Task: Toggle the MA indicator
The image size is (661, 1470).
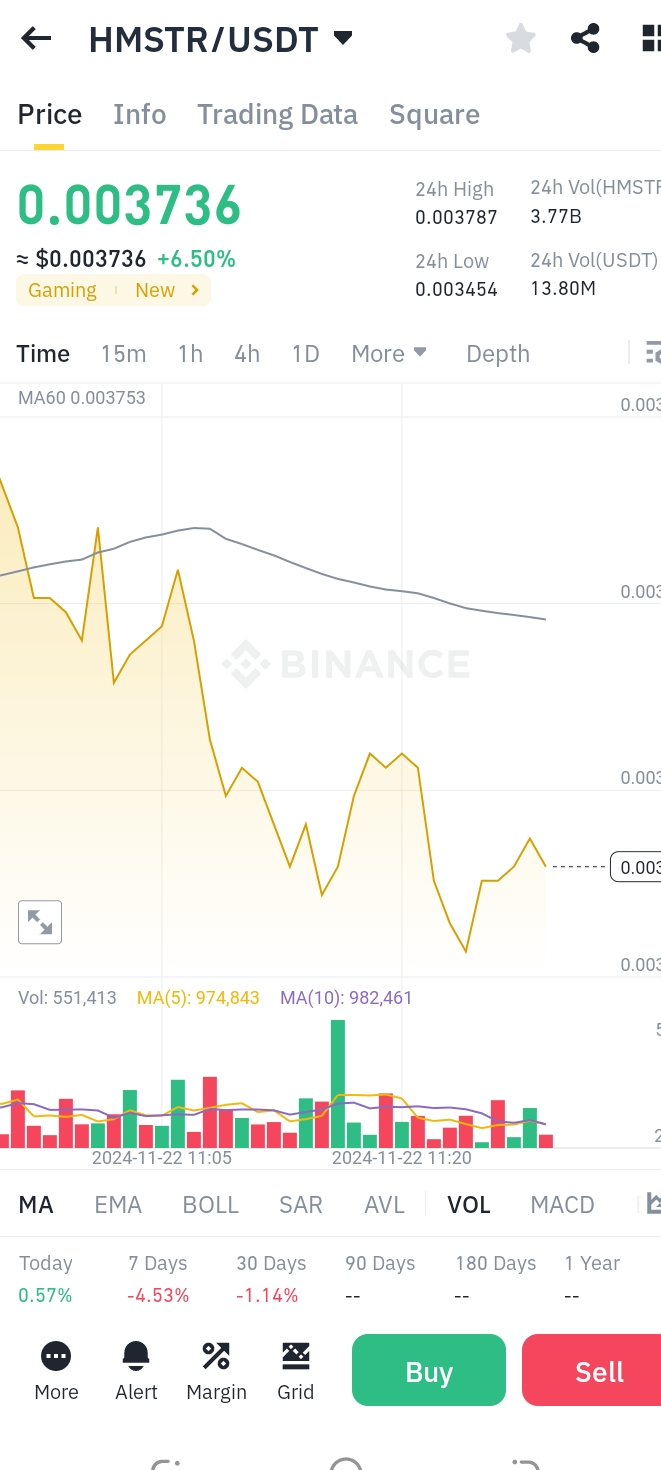Action: pyautogui.click(x=36, y=1205)
